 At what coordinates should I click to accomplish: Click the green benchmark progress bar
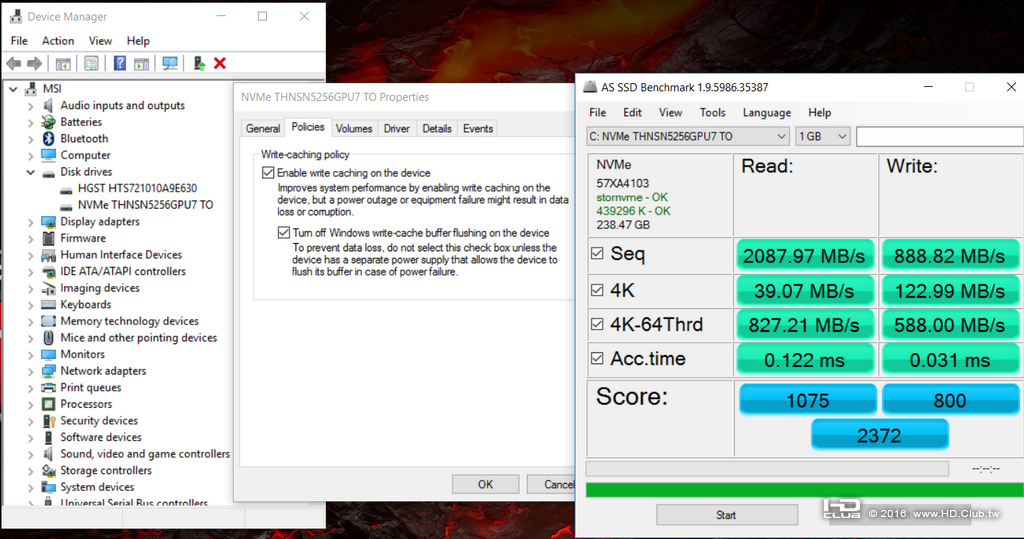(805, 490)
